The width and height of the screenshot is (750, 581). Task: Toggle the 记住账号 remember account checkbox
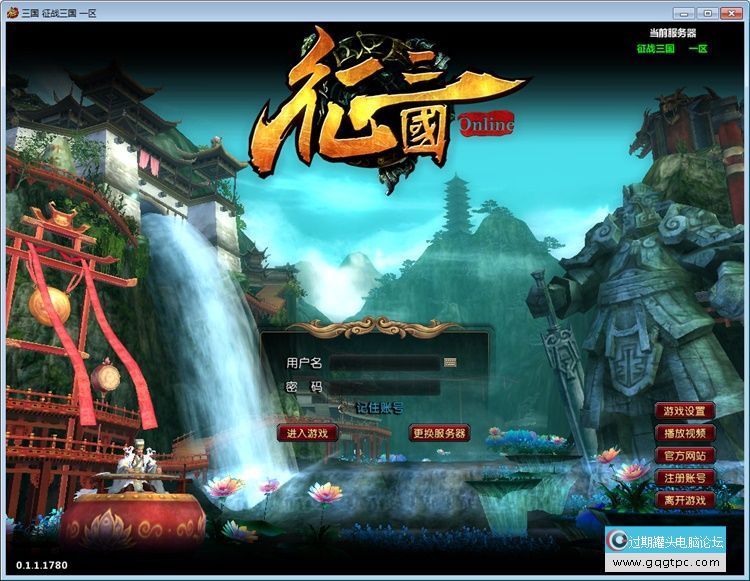point(344,408)
